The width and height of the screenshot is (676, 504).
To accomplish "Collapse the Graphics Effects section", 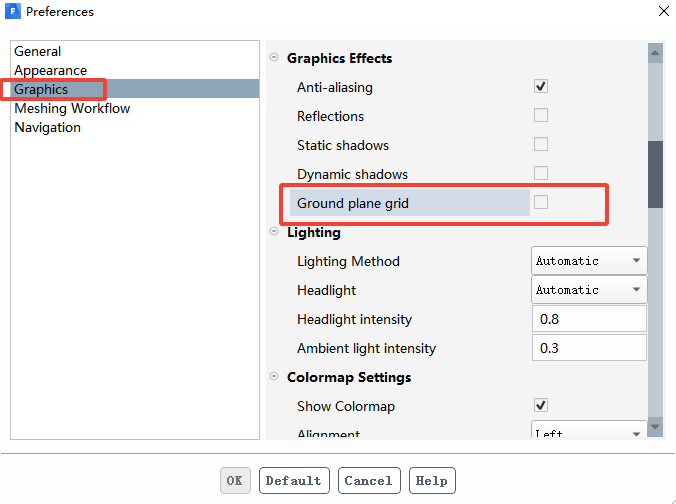I will [x=274, y=57].
